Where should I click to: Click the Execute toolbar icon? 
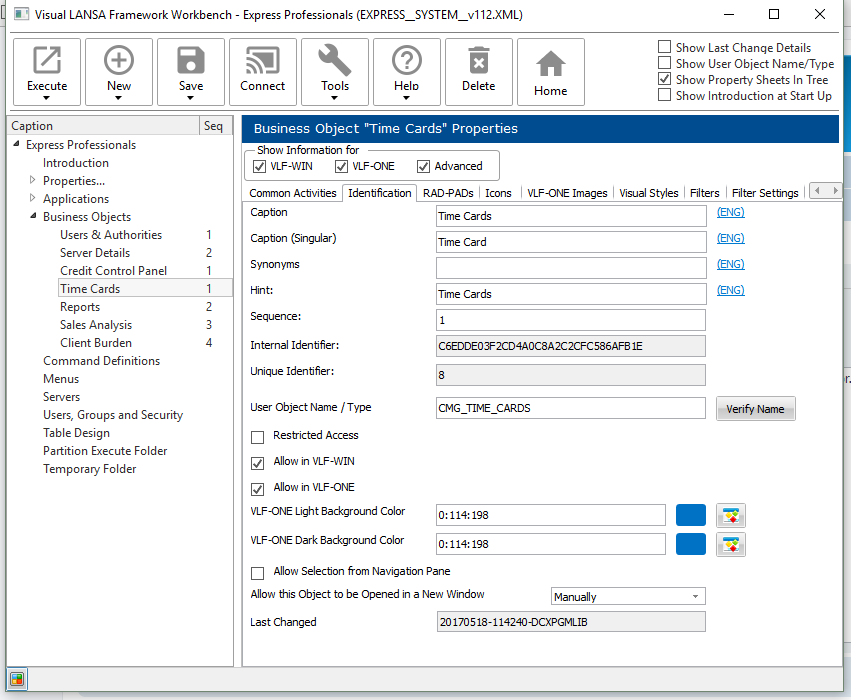click(47, 60)
